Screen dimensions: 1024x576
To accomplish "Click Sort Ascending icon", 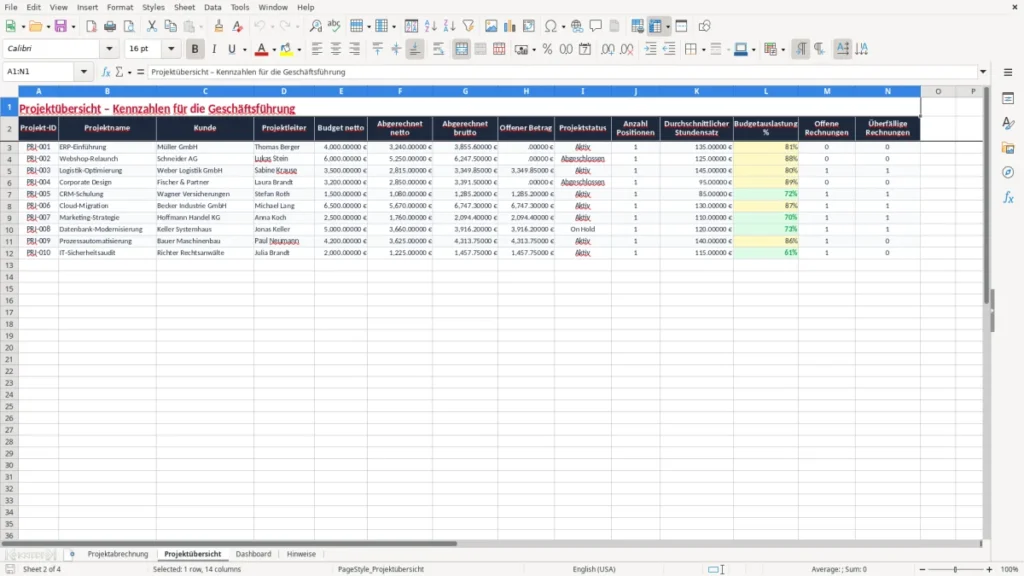I will coord(430,26).
